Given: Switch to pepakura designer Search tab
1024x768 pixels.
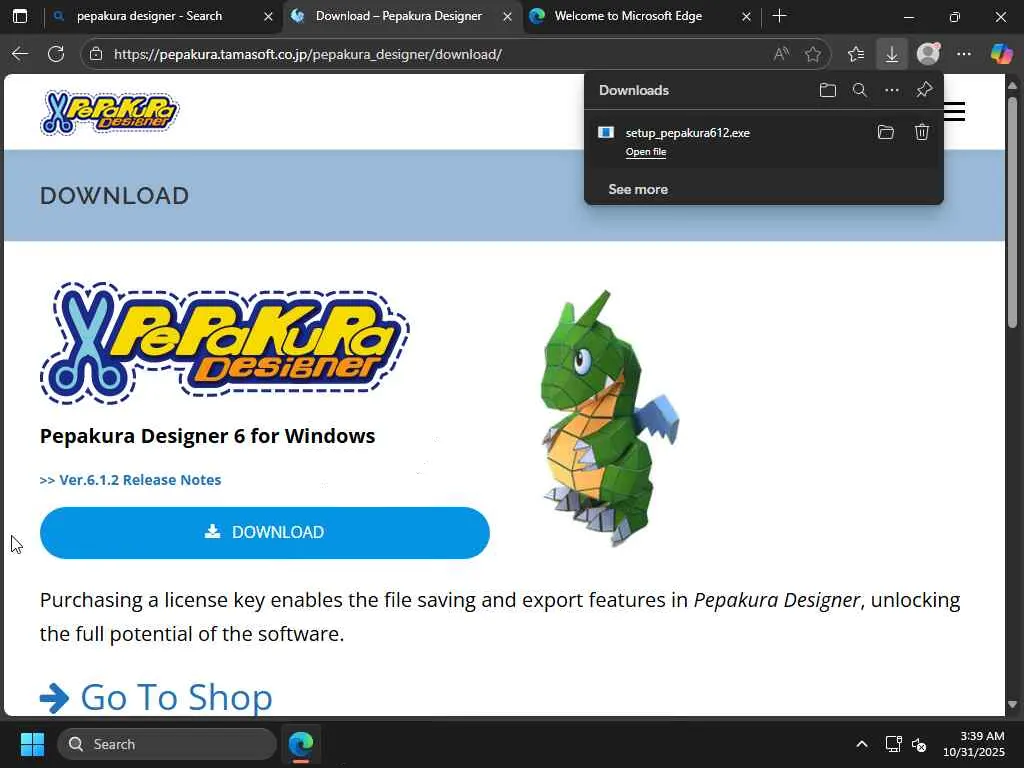Looking at the screenshot, I should [x=150, y=16].
